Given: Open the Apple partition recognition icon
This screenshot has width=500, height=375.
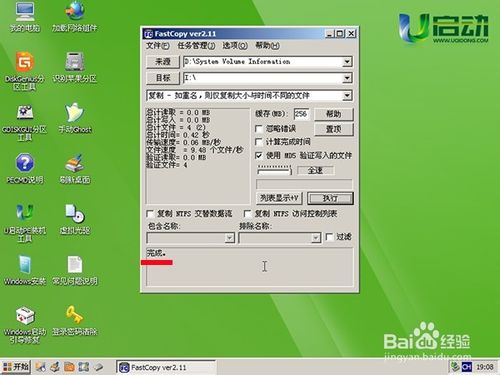Looking at the screenshot, I should (x=74, y=67).
